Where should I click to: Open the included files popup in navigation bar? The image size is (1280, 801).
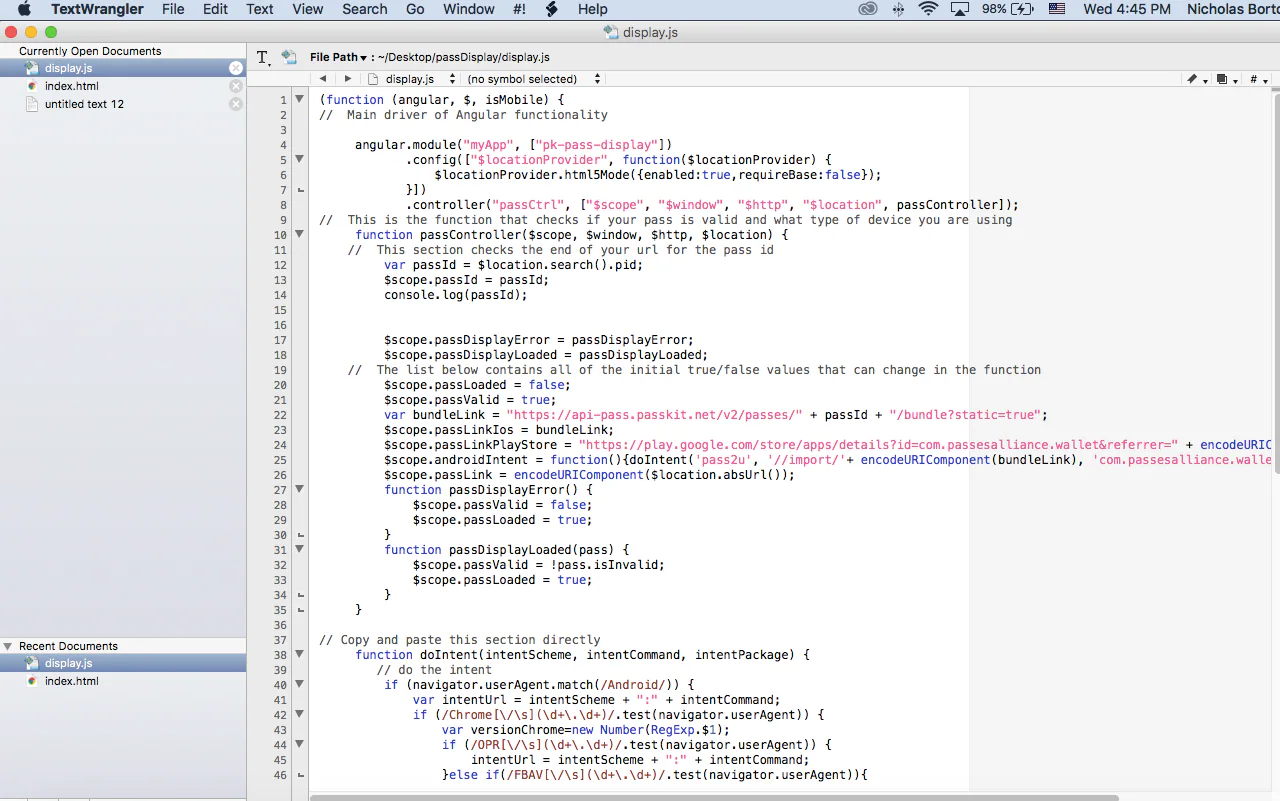1227,79
